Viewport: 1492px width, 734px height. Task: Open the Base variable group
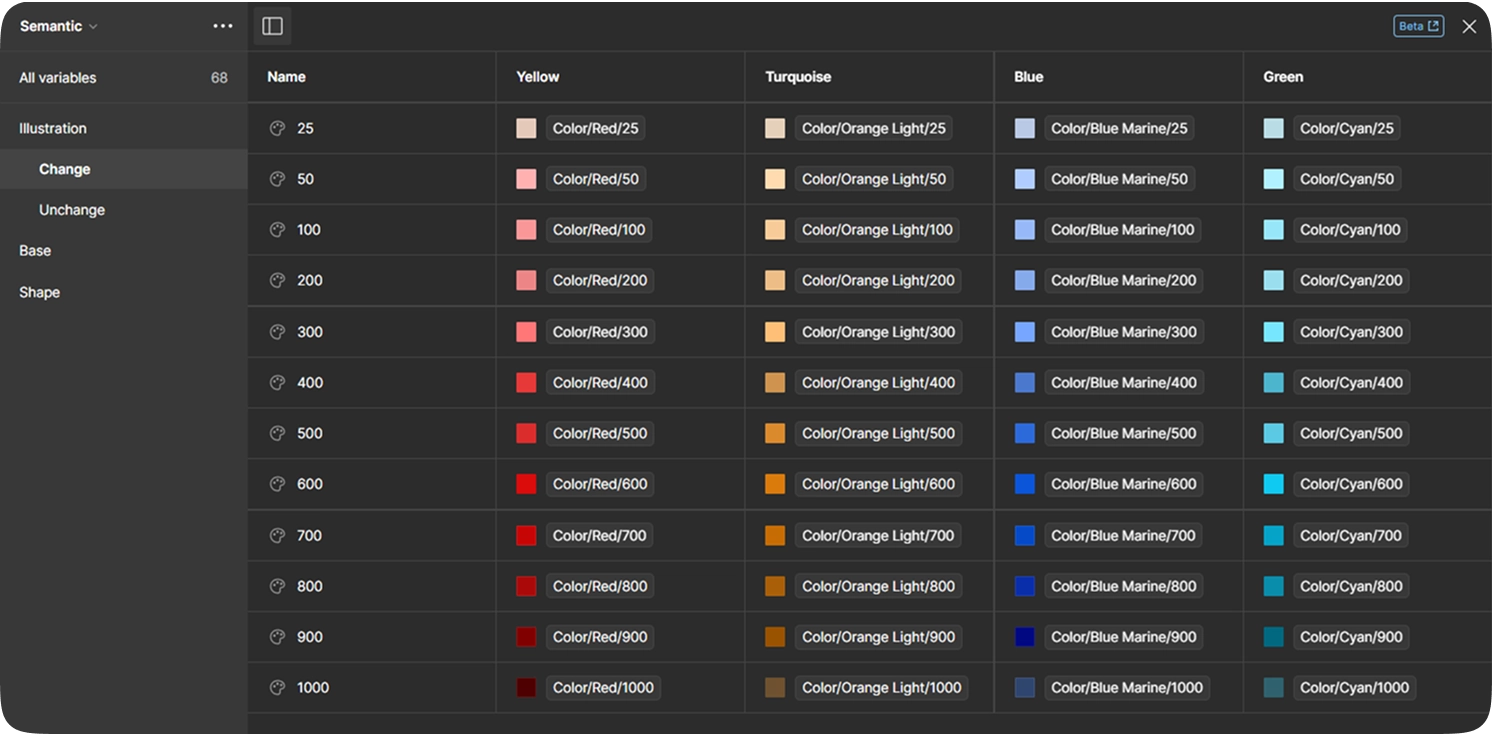click(x=34, y=250)
